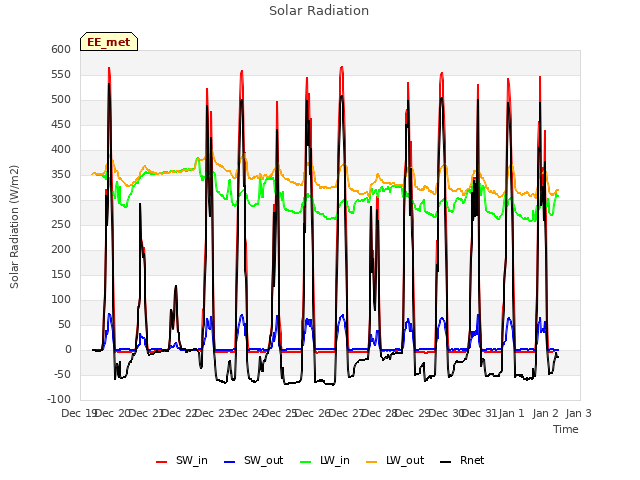Click the green LW_in legend swatch
The image size is (640, 480).
(306, 462)
